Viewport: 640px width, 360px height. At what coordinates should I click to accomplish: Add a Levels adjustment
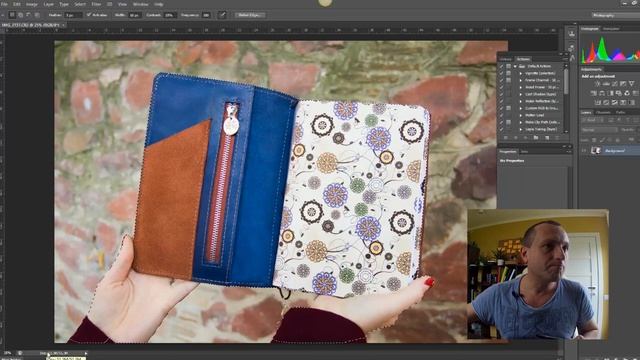tap(606, 84)
